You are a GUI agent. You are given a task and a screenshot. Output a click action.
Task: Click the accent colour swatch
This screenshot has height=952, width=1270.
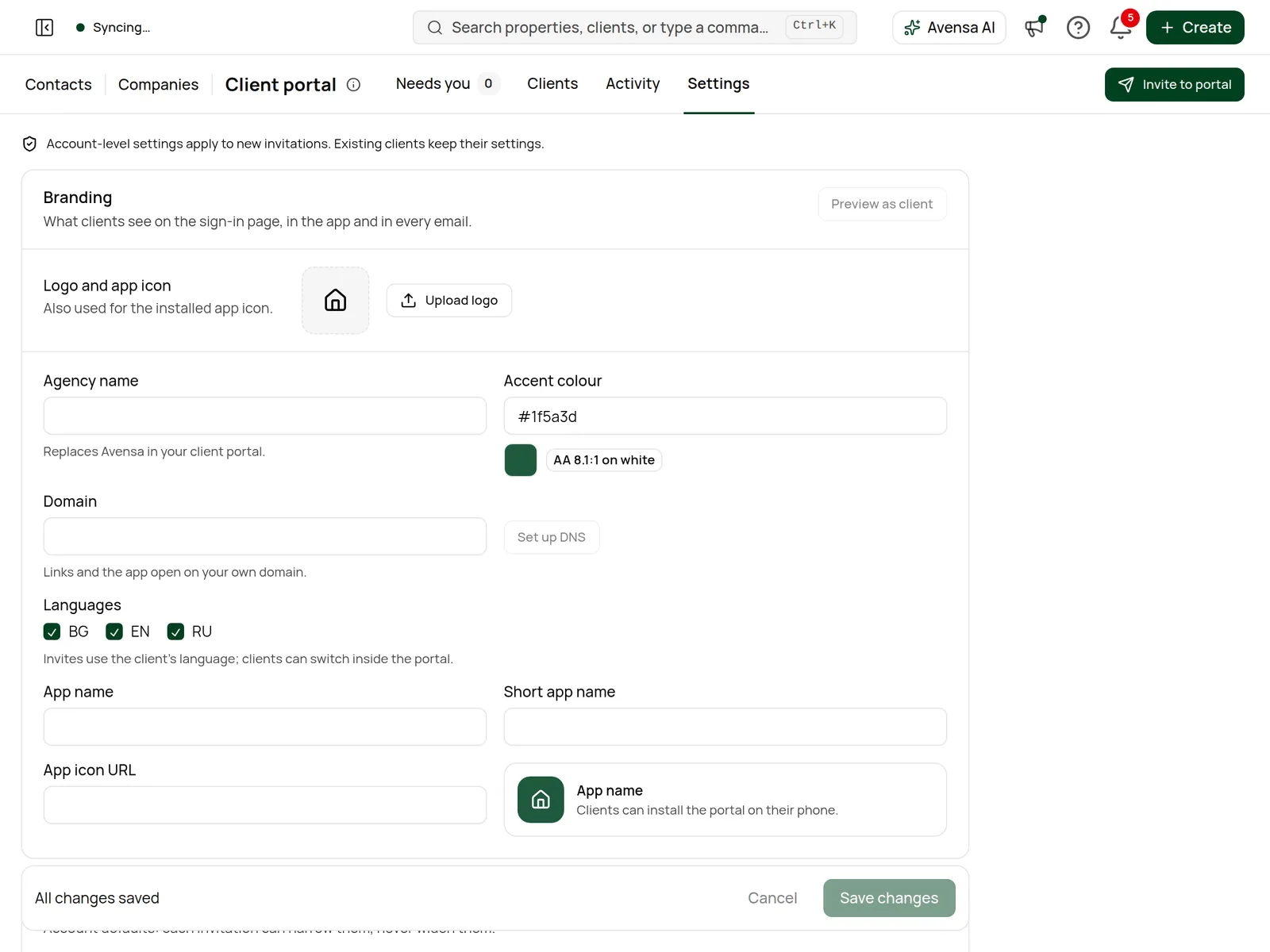(x=521, y=460)
